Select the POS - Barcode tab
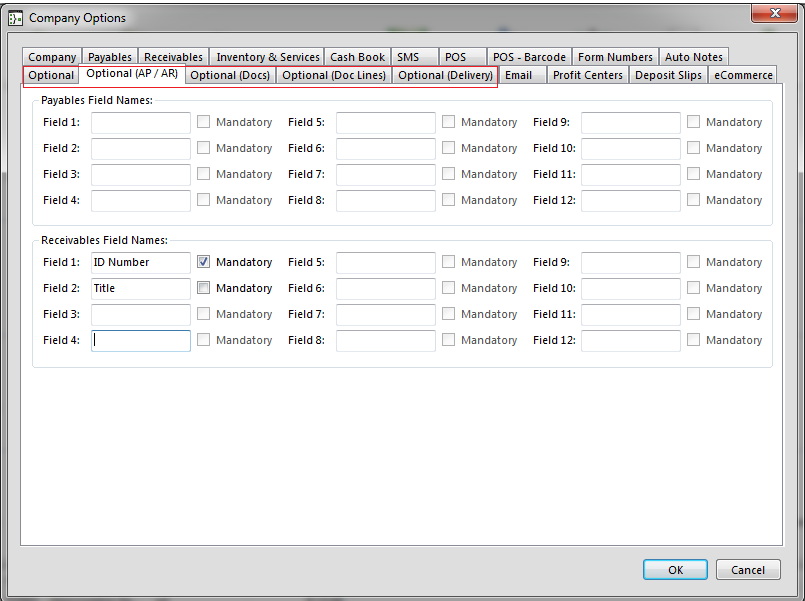Image resolution: width=805 pixels, height=601 pixels. 529,57
